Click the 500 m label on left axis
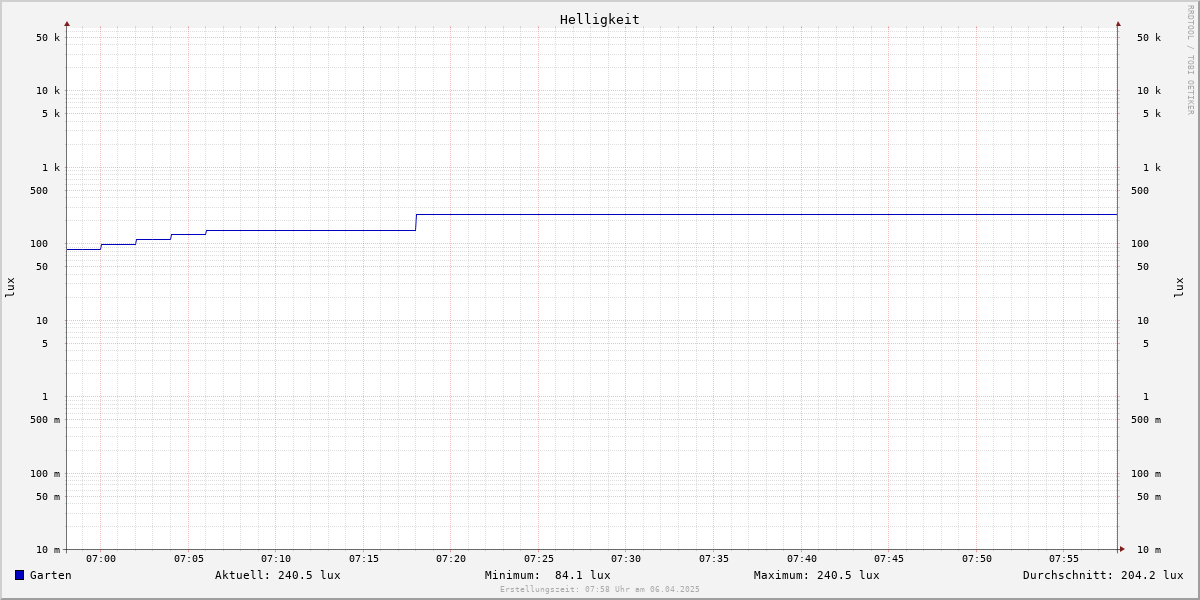1200x600 pixels. 45,420
